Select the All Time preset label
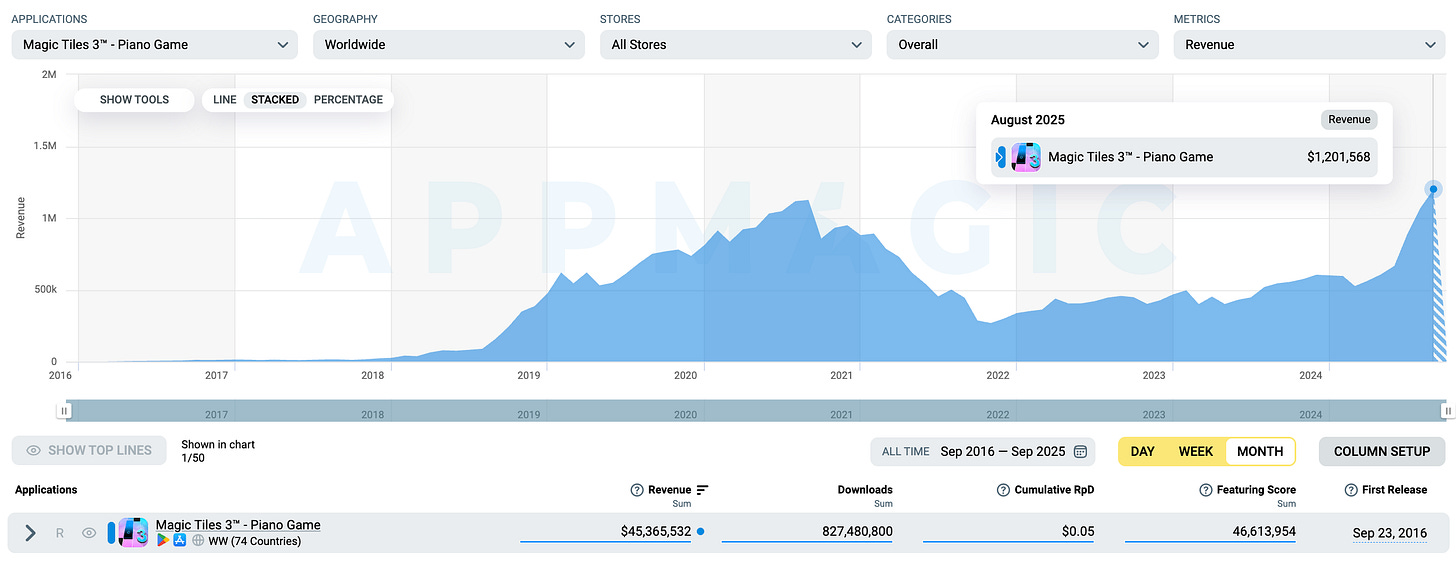The width and height of the screenshot is (1456, 568). (906, 451)
